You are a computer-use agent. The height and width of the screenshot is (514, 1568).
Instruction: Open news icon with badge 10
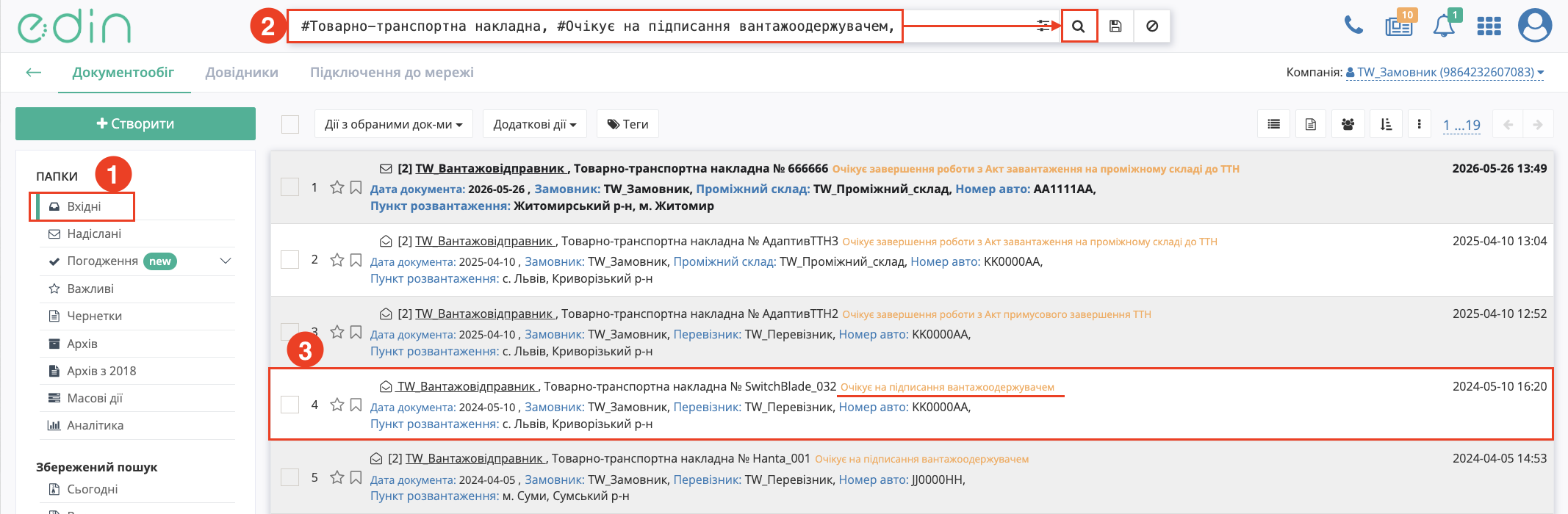coord(1399,26)
